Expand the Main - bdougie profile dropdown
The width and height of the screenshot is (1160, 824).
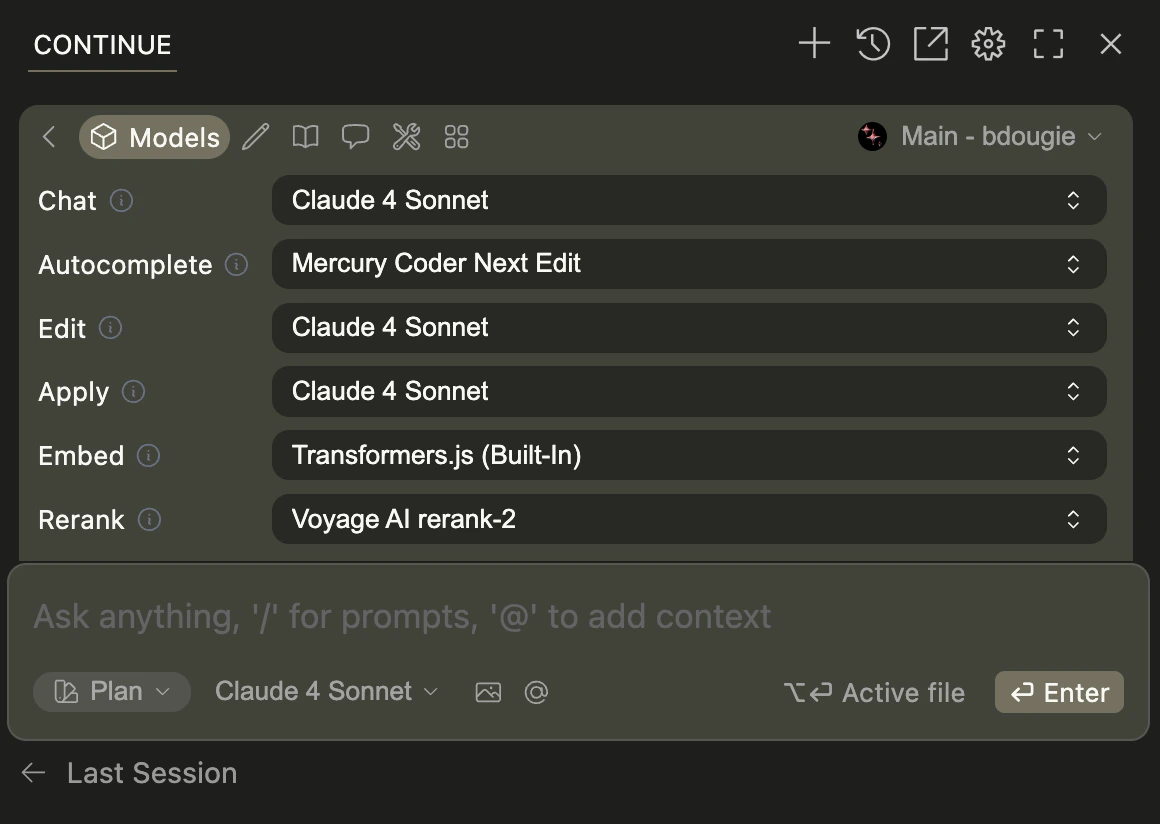click(x=985, y=136)
